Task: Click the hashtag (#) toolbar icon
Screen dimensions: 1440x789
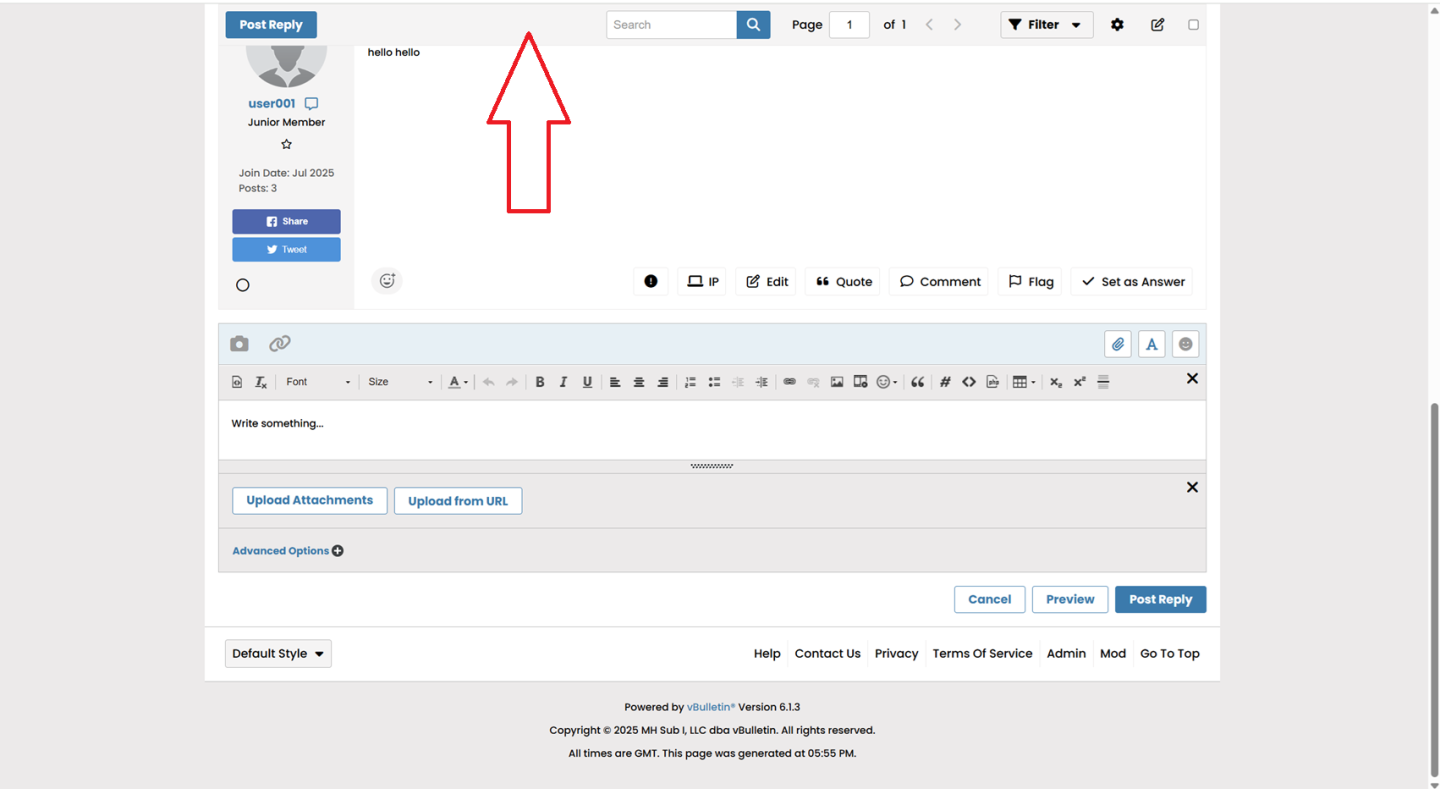Action: click(x=945, y=382)
